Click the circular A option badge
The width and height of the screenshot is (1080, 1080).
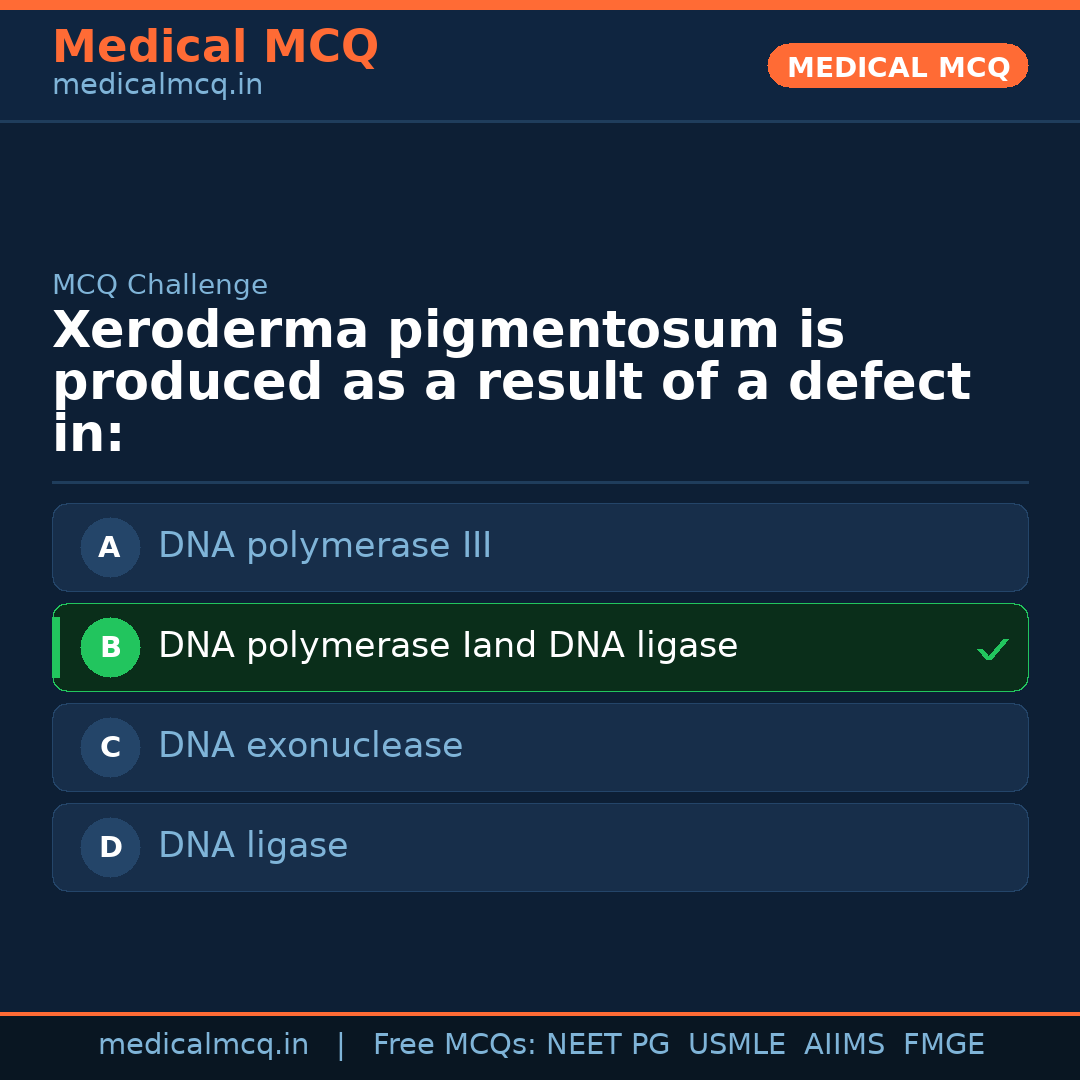[110, 547]
